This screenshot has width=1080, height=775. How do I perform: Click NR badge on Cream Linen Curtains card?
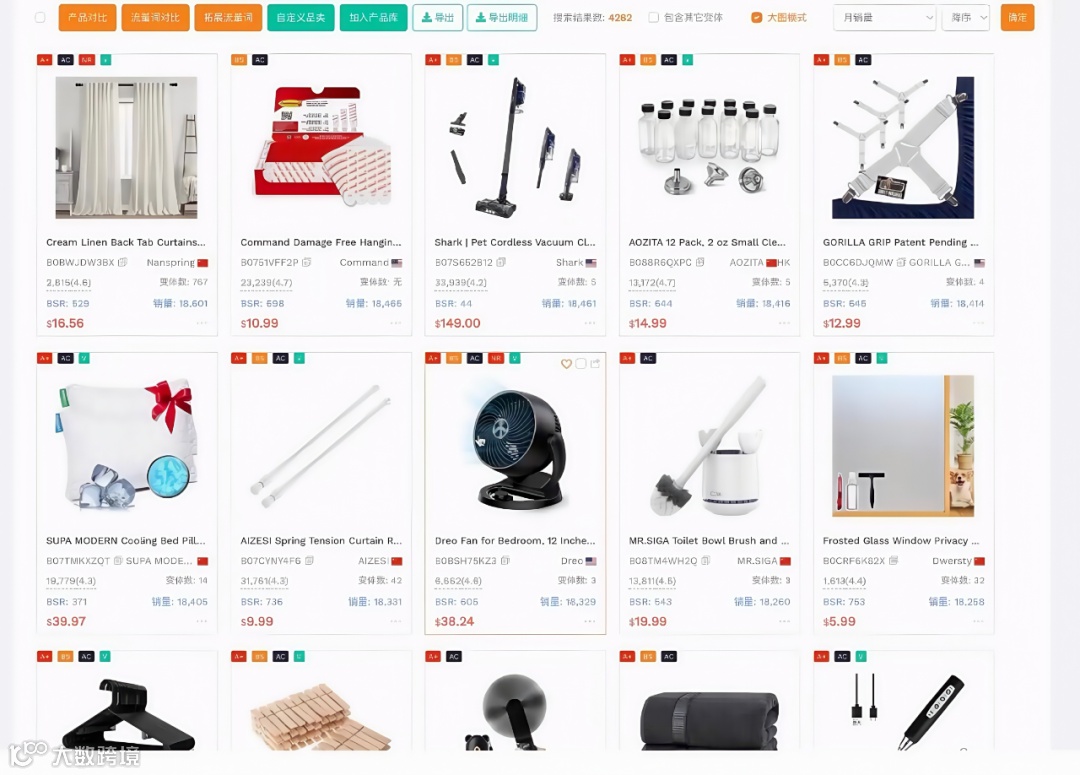(87, 60)
